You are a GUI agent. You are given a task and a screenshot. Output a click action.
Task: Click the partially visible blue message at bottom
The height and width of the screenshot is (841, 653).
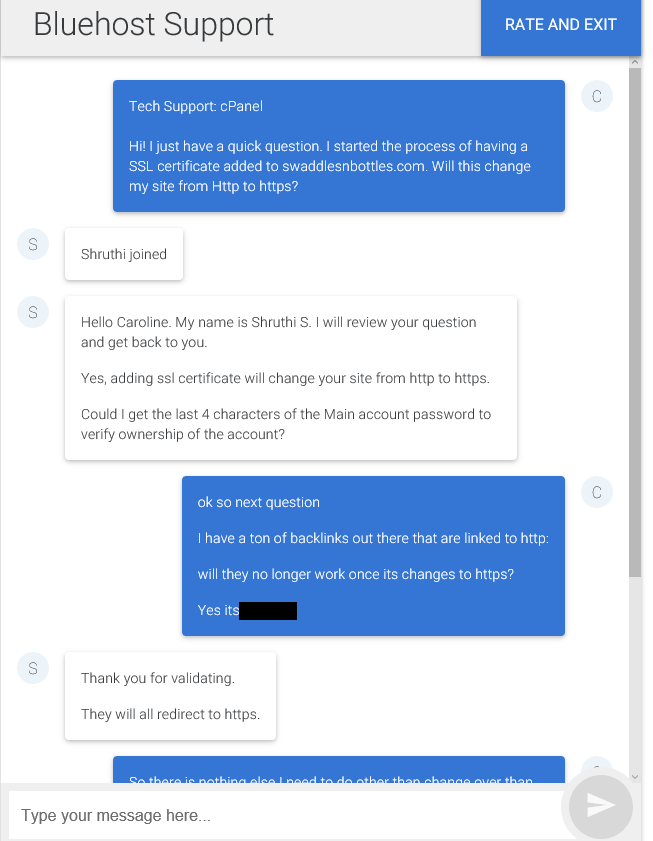point(340,773)
